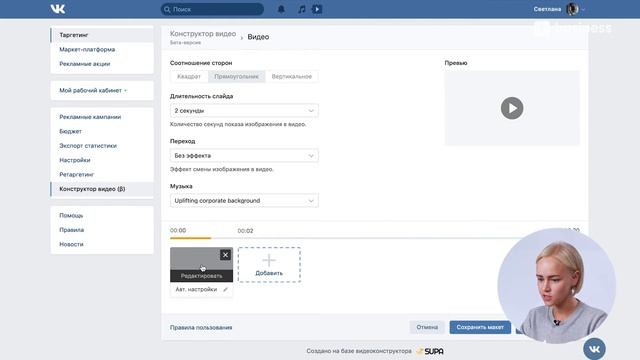640x360 pixels.
Task: Open Новости in the sidebar
Action: tap(102, 244)
